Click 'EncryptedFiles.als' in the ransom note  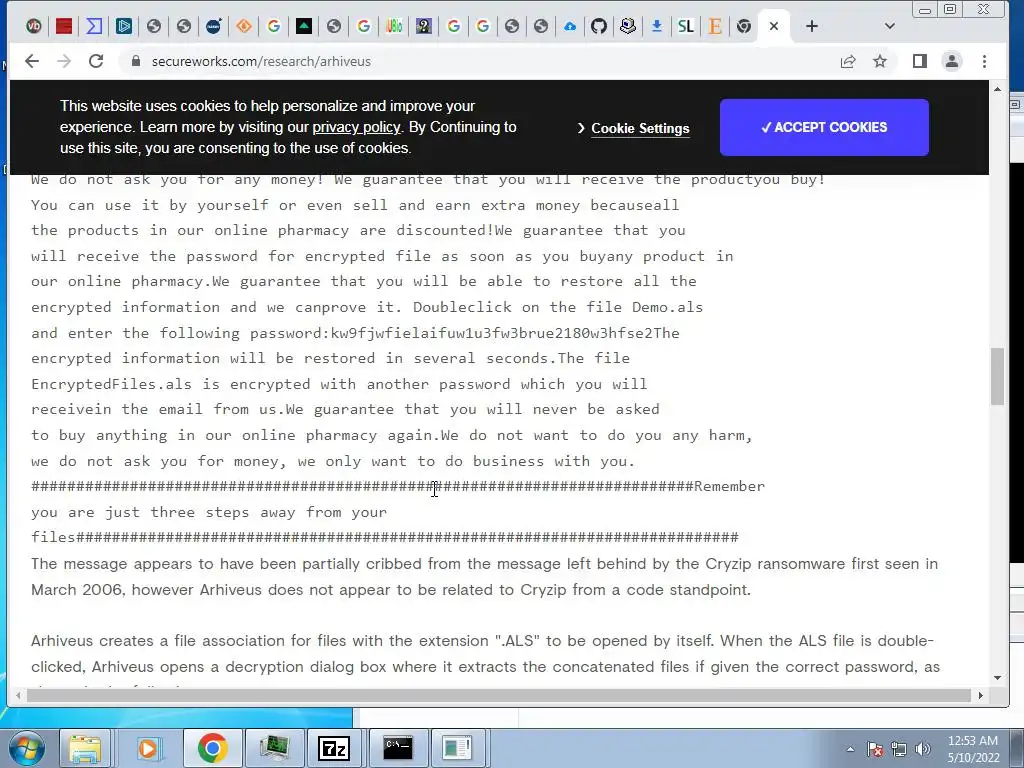pyautogui.click(x=111, y=384)
